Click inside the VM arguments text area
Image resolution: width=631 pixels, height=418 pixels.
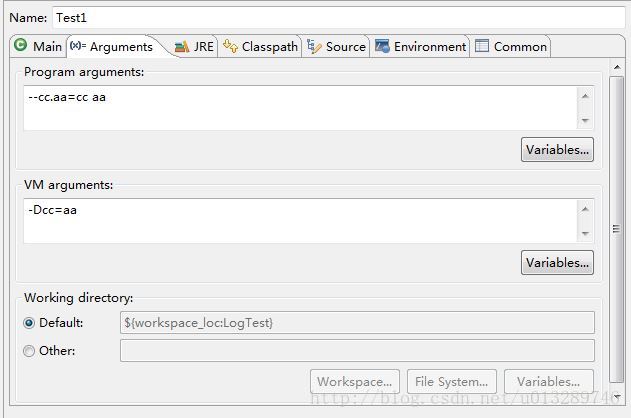click(x=301, y=220)
